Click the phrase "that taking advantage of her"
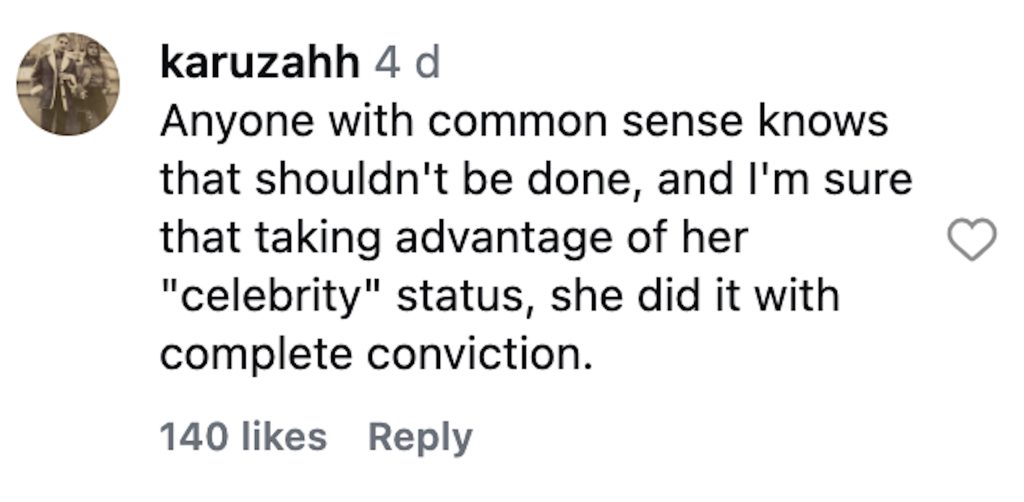The height and width of the screenshot is (502, 1024). click(x=454, y=239)
